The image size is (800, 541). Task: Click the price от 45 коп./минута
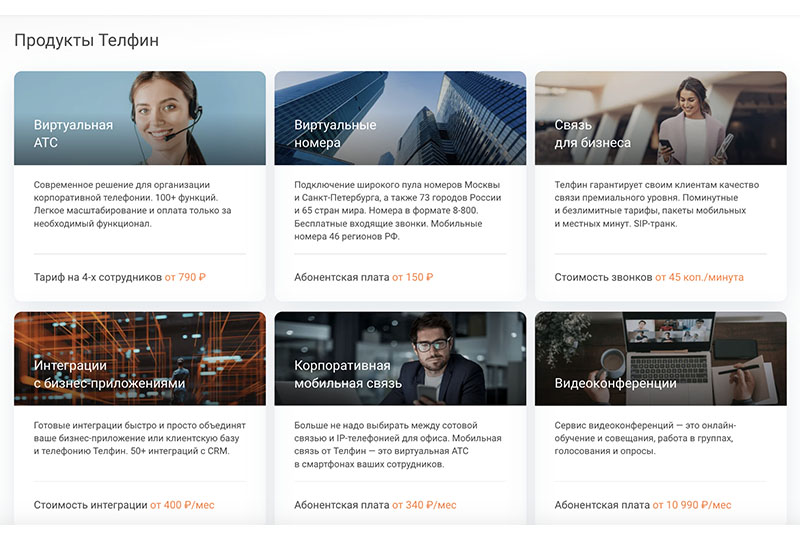click(x=699, y=277)
